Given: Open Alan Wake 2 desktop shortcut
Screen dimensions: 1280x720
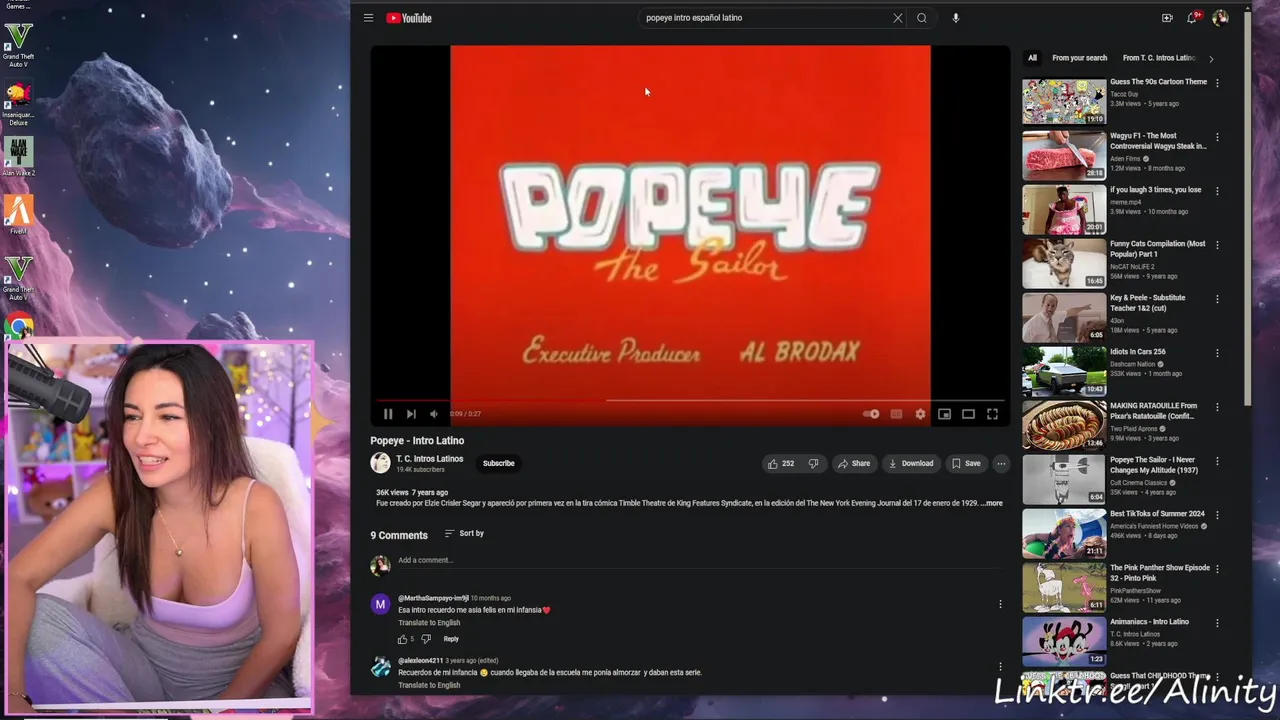Looking at the screenshot, I should click(18, 157).
